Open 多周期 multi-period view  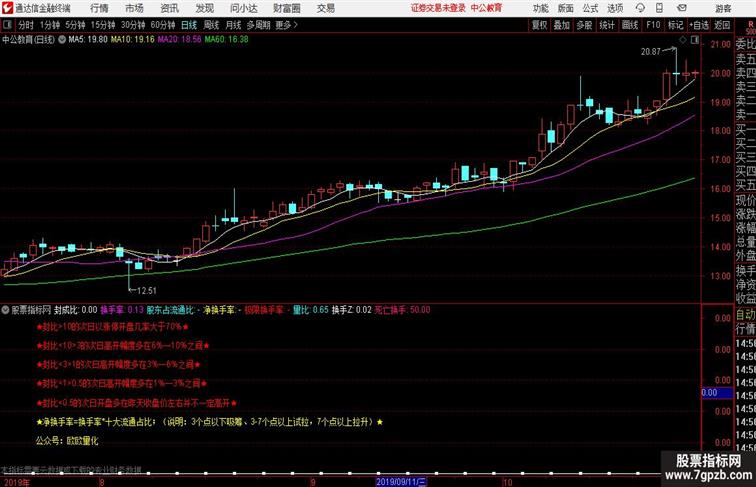258,25
